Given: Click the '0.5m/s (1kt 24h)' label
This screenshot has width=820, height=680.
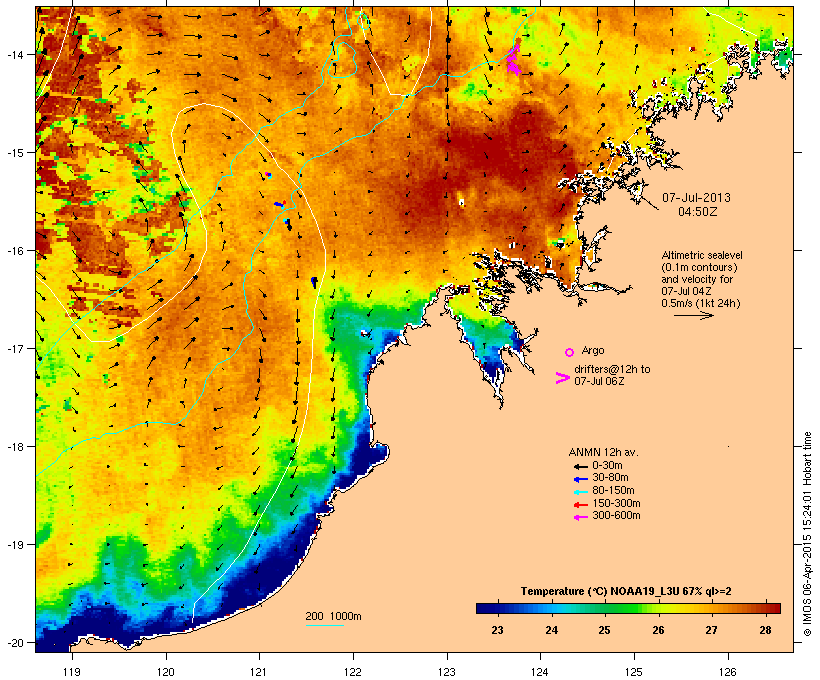Looking at the screenshot, I should pyautogui.click(x=701, y=303).
